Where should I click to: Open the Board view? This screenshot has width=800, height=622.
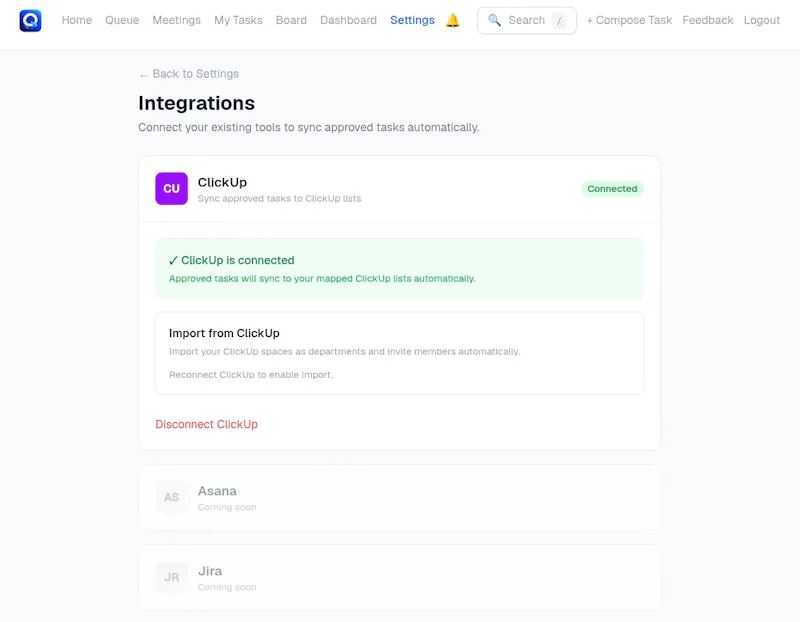click(291, 20)
